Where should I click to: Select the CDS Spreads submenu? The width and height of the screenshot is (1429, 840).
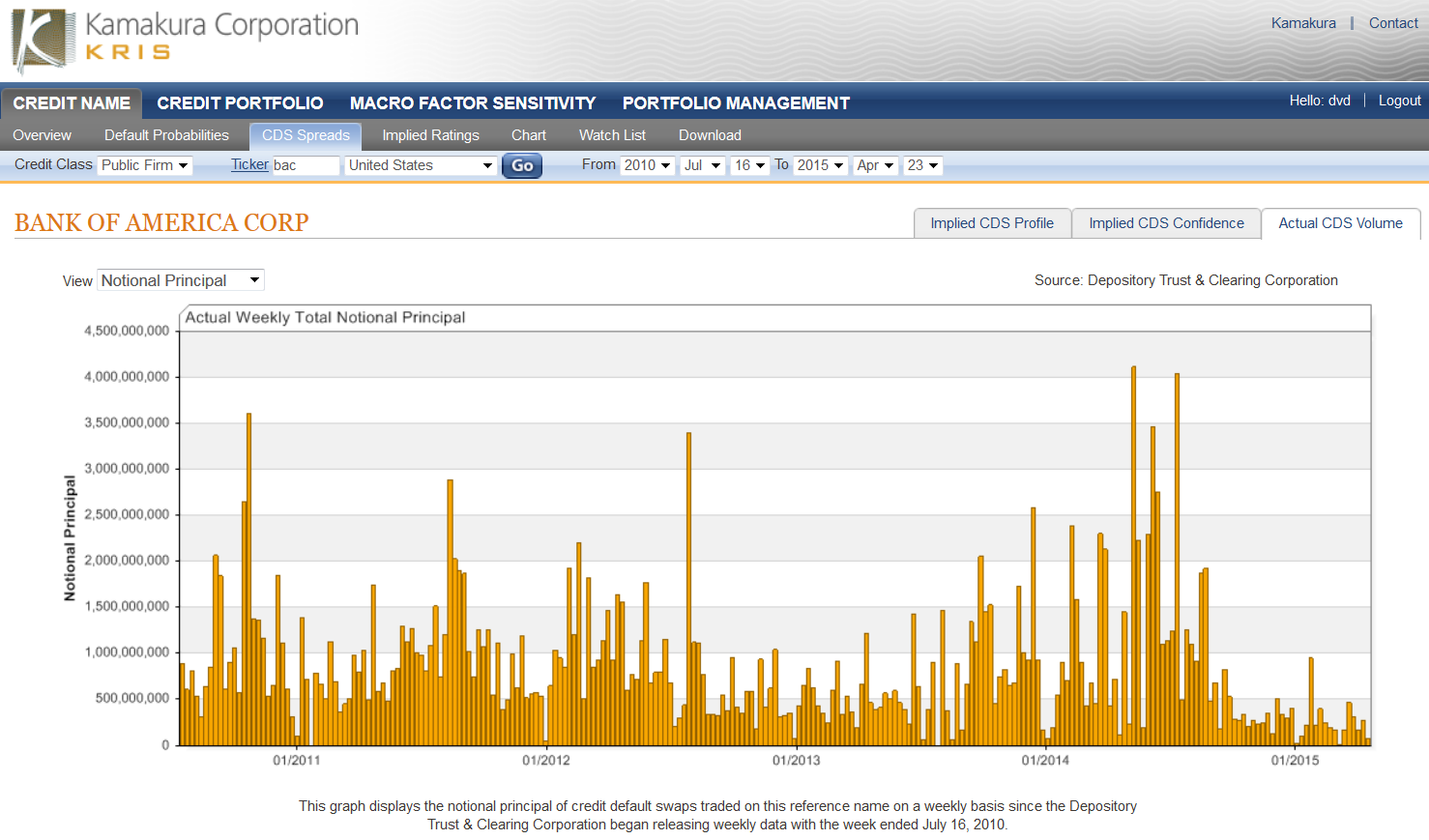tap(306, 135)
